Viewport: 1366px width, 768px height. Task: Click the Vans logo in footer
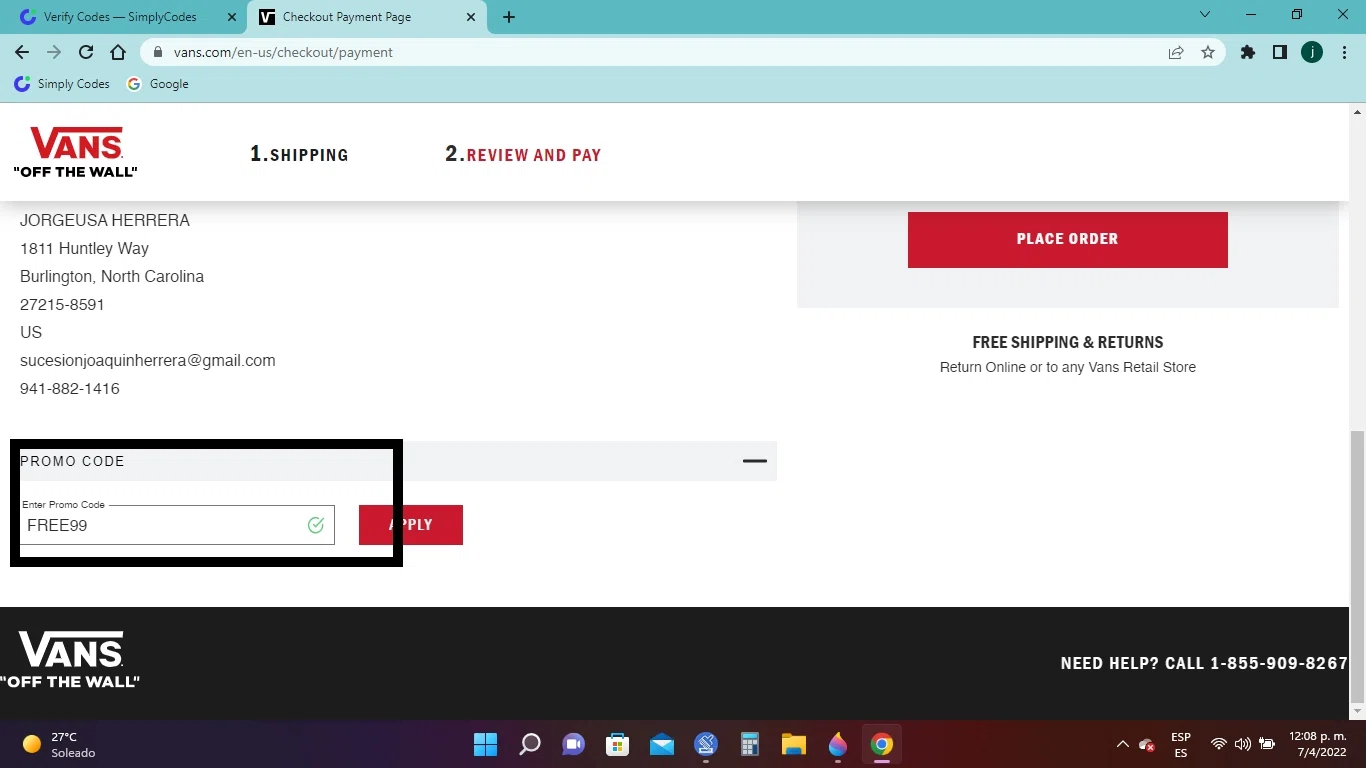click(70, 659)
